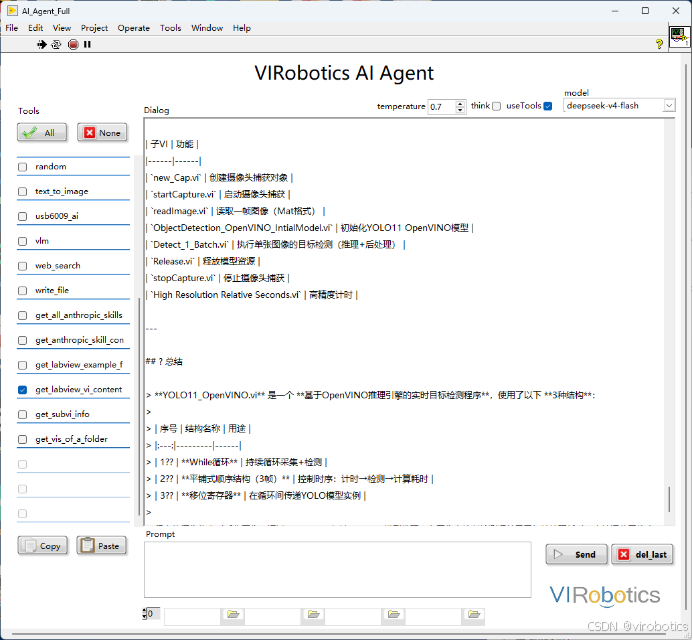Enable get_all_anthropic_skills checkbox
Screen dimensions: 693x640
[x=23, y=315]
